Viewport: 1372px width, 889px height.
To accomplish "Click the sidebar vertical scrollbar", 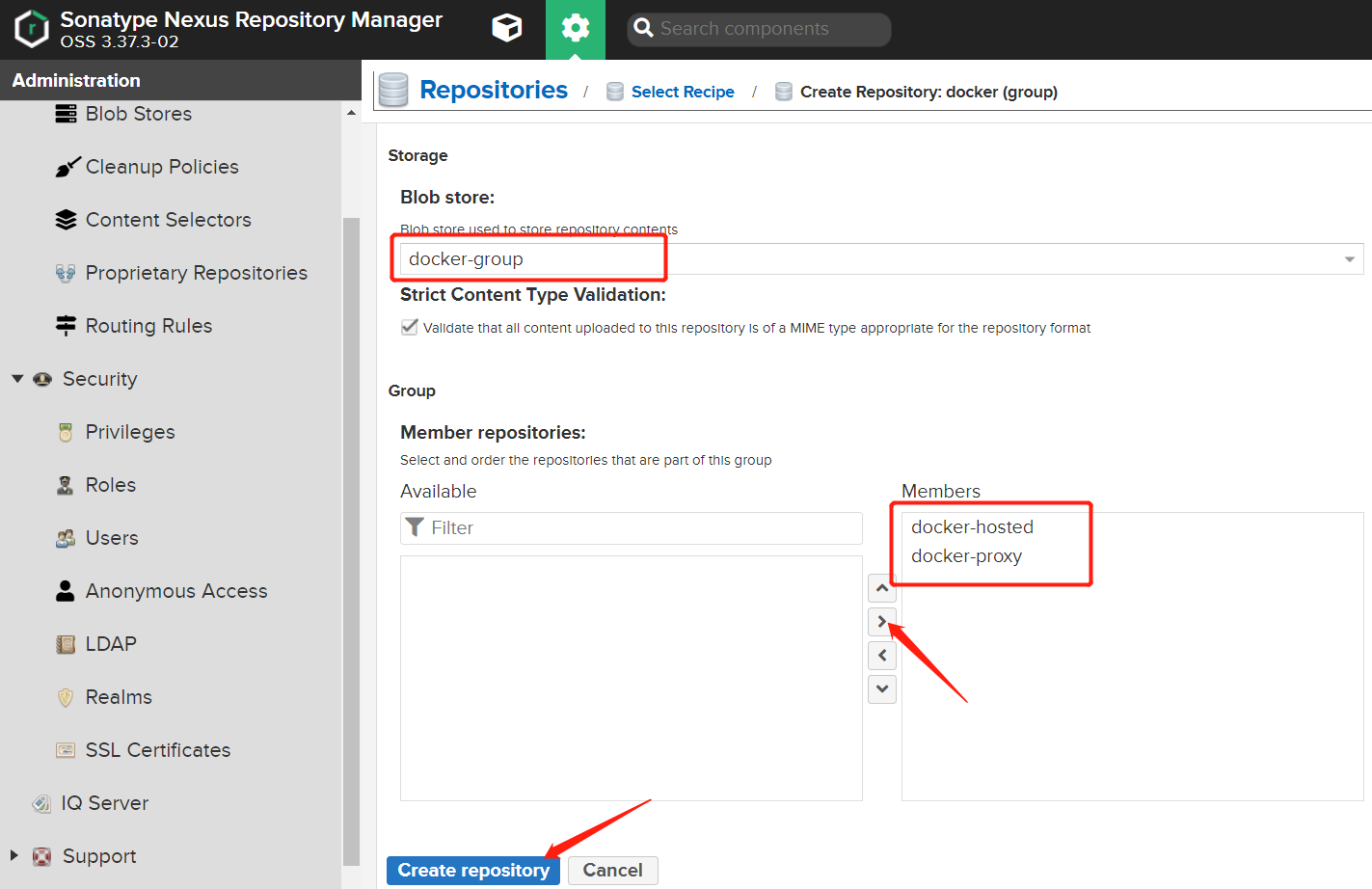I will (351, 540).
